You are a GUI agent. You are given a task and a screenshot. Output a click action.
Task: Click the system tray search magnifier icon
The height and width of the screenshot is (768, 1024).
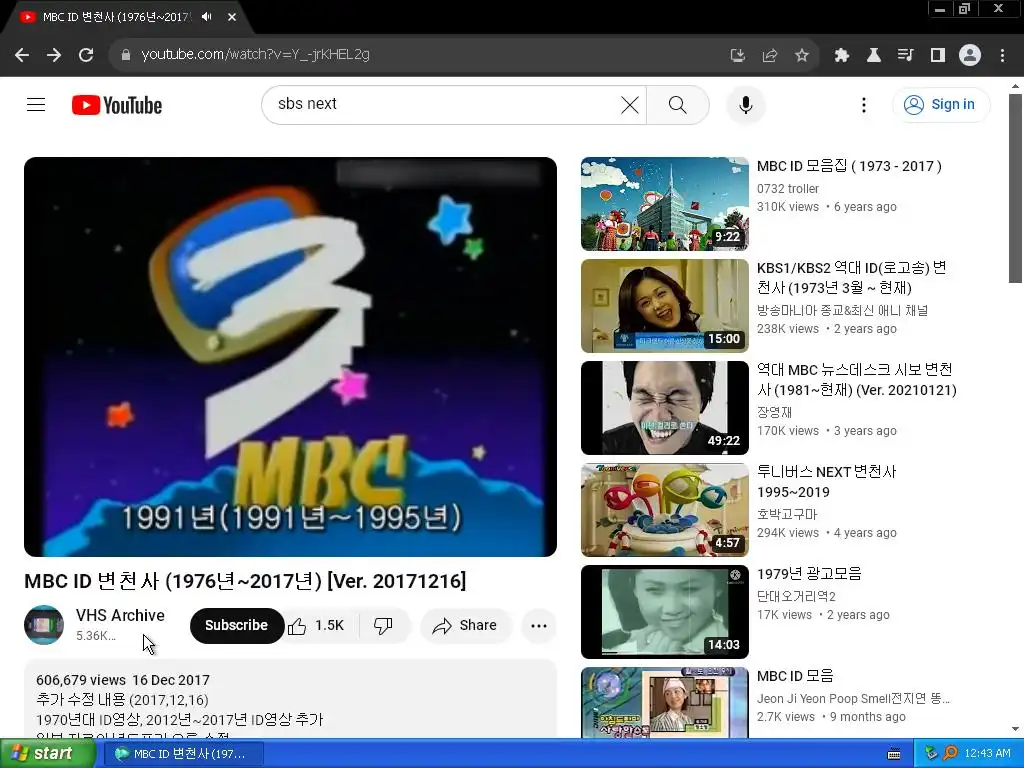click(x=950, y=753)
